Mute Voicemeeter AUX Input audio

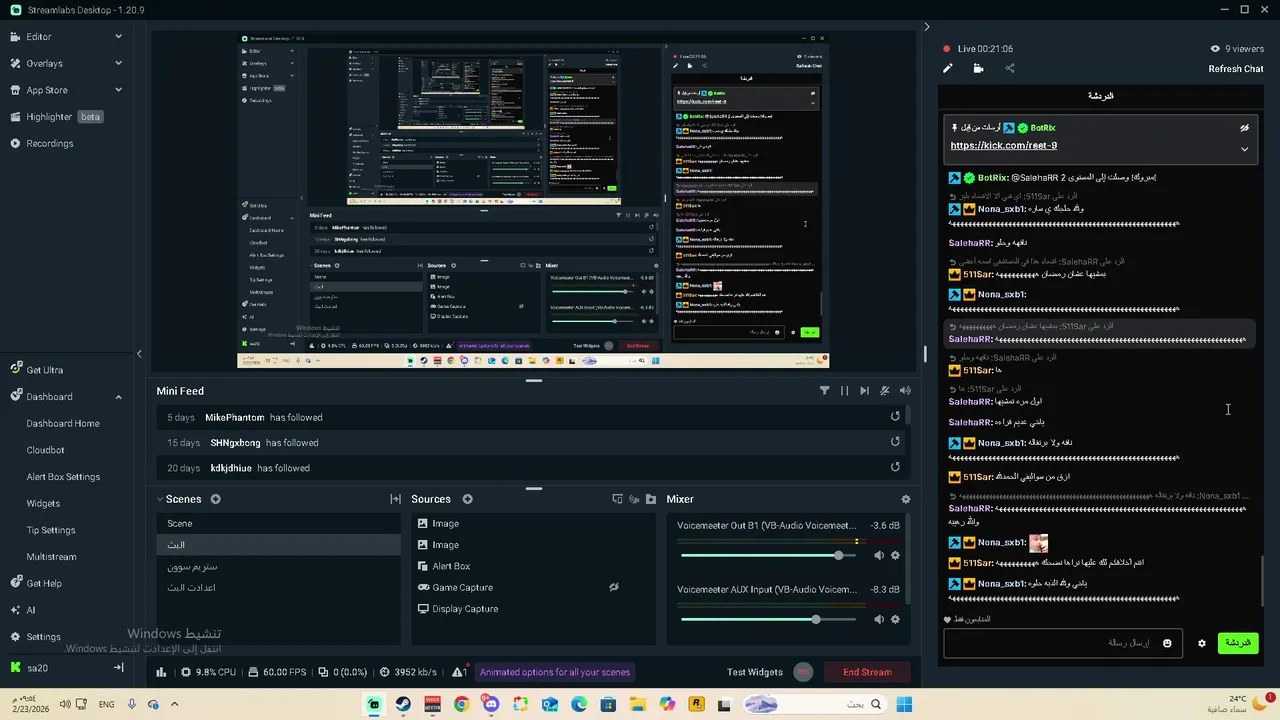(x=879, y=619)
